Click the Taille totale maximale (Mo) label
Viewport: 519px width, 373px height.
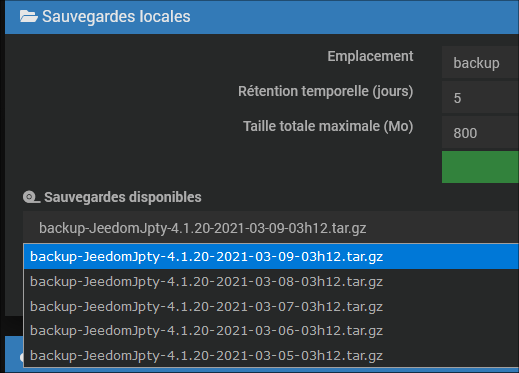coord(328,126)
